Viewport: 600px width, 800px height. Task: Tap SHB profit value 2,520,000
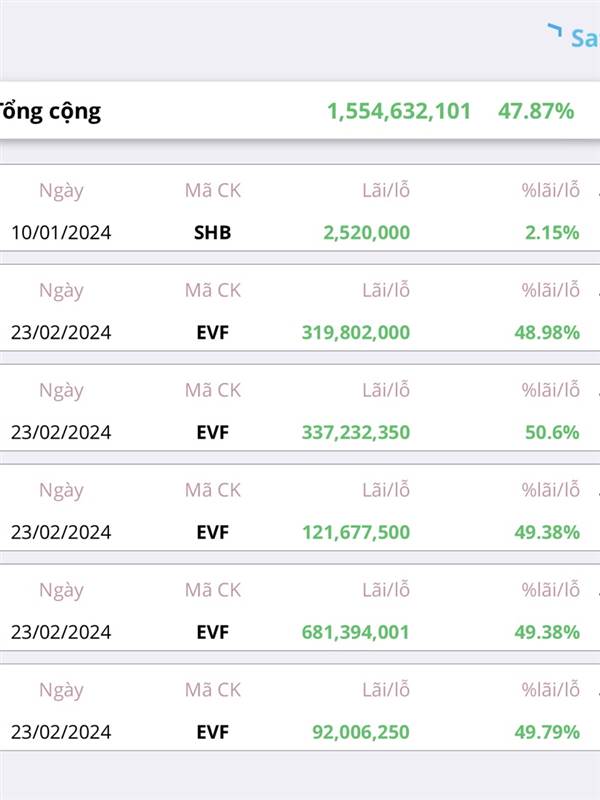366,233
